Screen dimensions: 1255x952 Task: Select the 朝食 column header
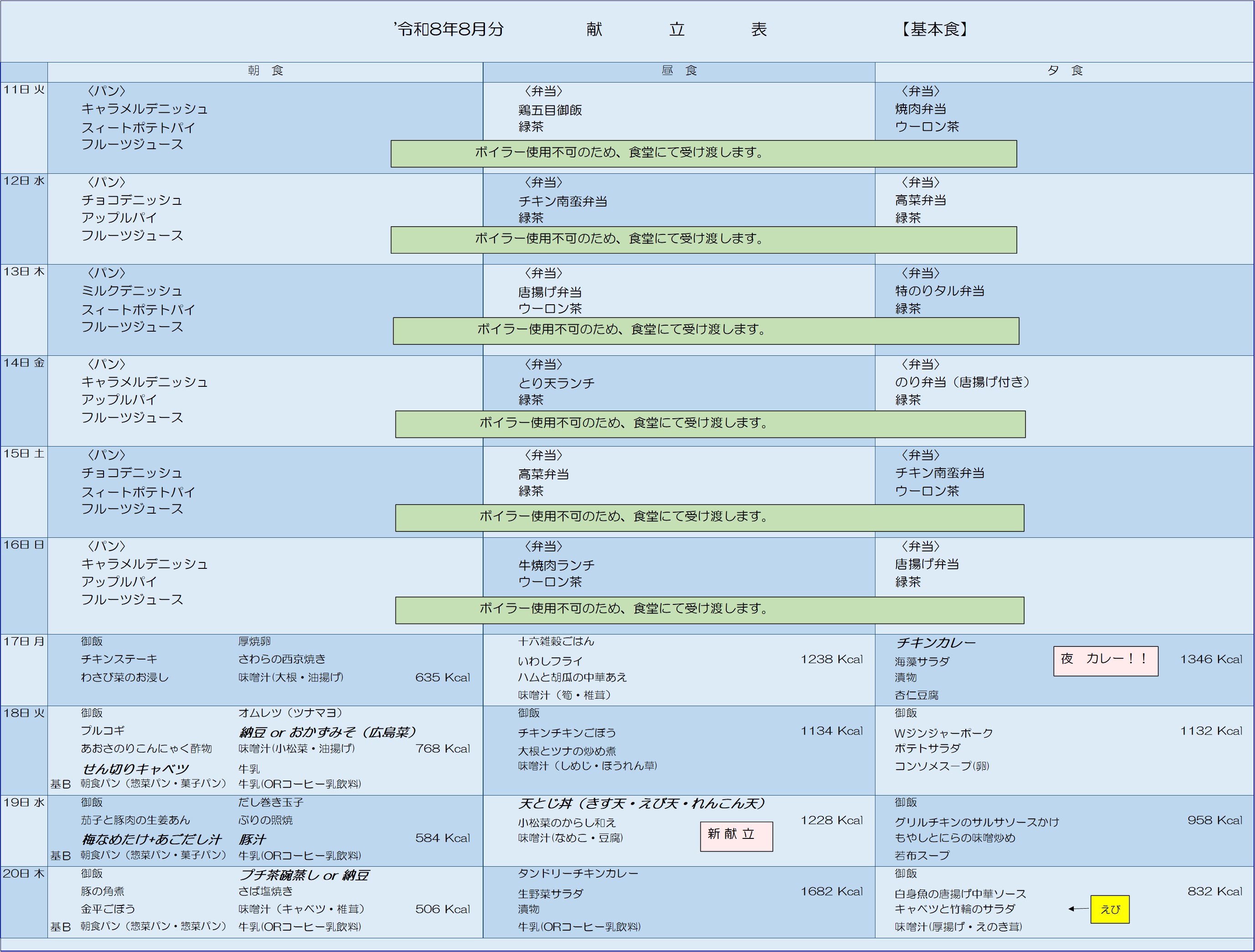266,71
